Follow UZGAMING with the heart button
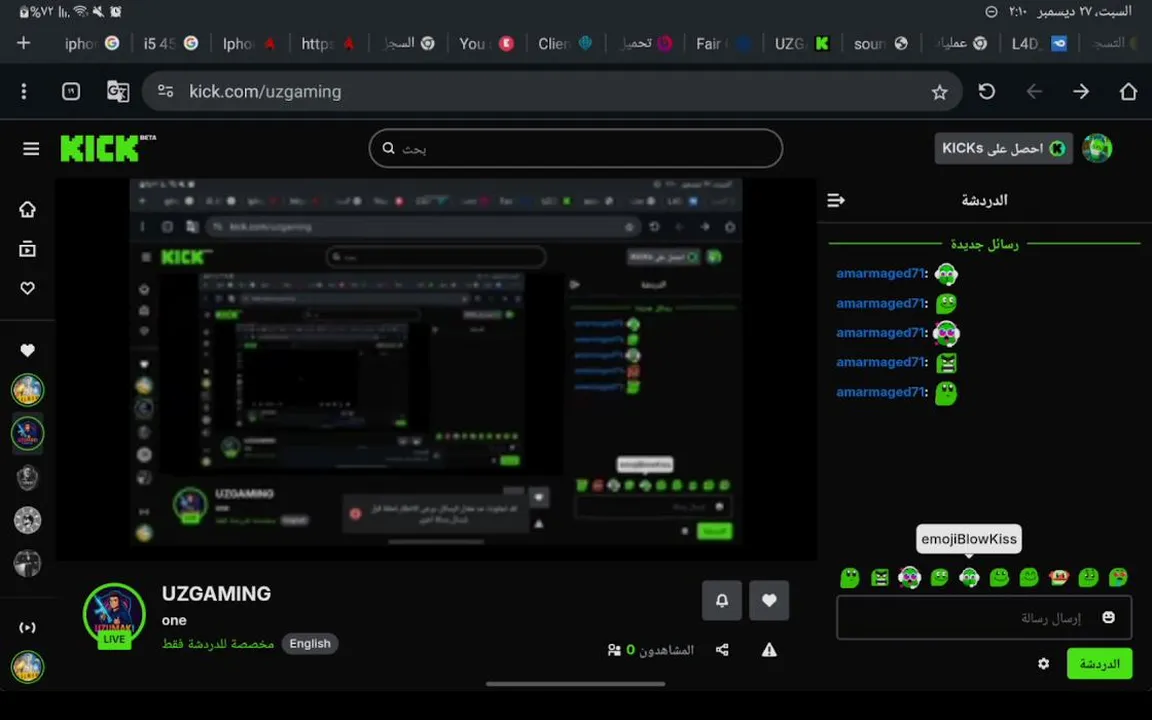 point(769,600)
